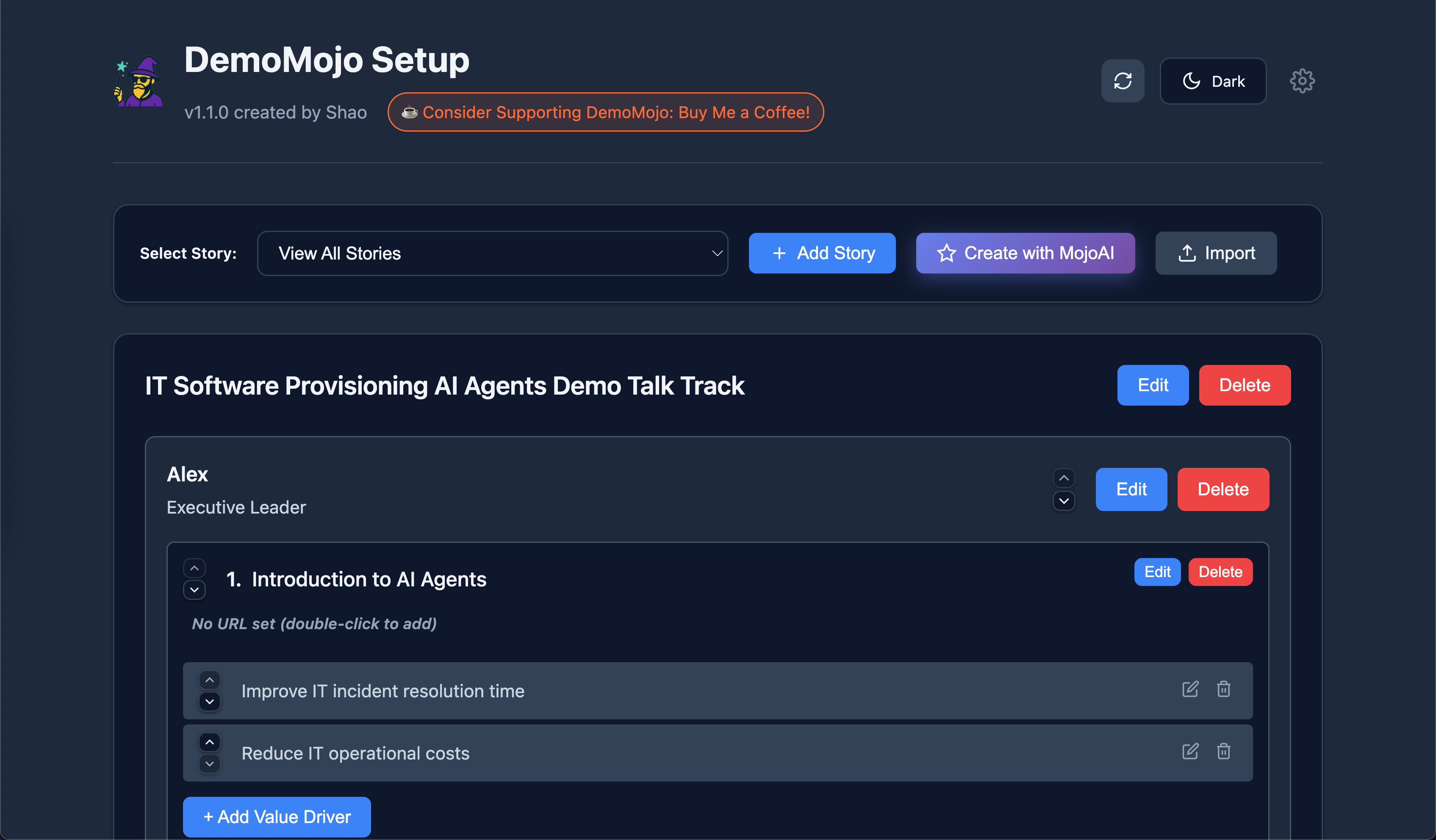This screenshot has width=1436, height=840.
Task: Click the trash icon beside Improve IT incident resolution time
Action: coord(1223,689)
